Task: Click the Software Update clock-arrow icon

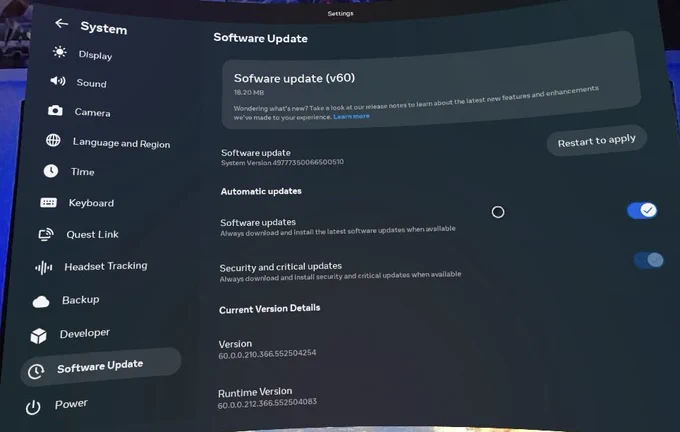Action: point(36,371)
